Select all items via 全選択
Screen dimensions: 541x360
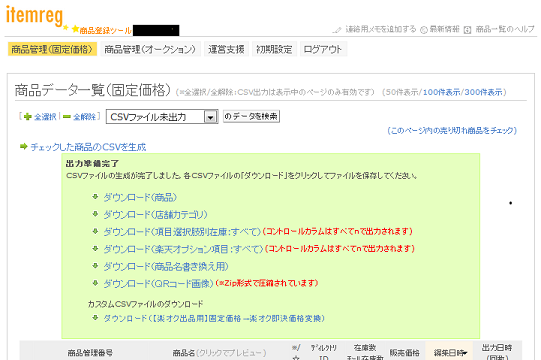[x=45, y=117]
